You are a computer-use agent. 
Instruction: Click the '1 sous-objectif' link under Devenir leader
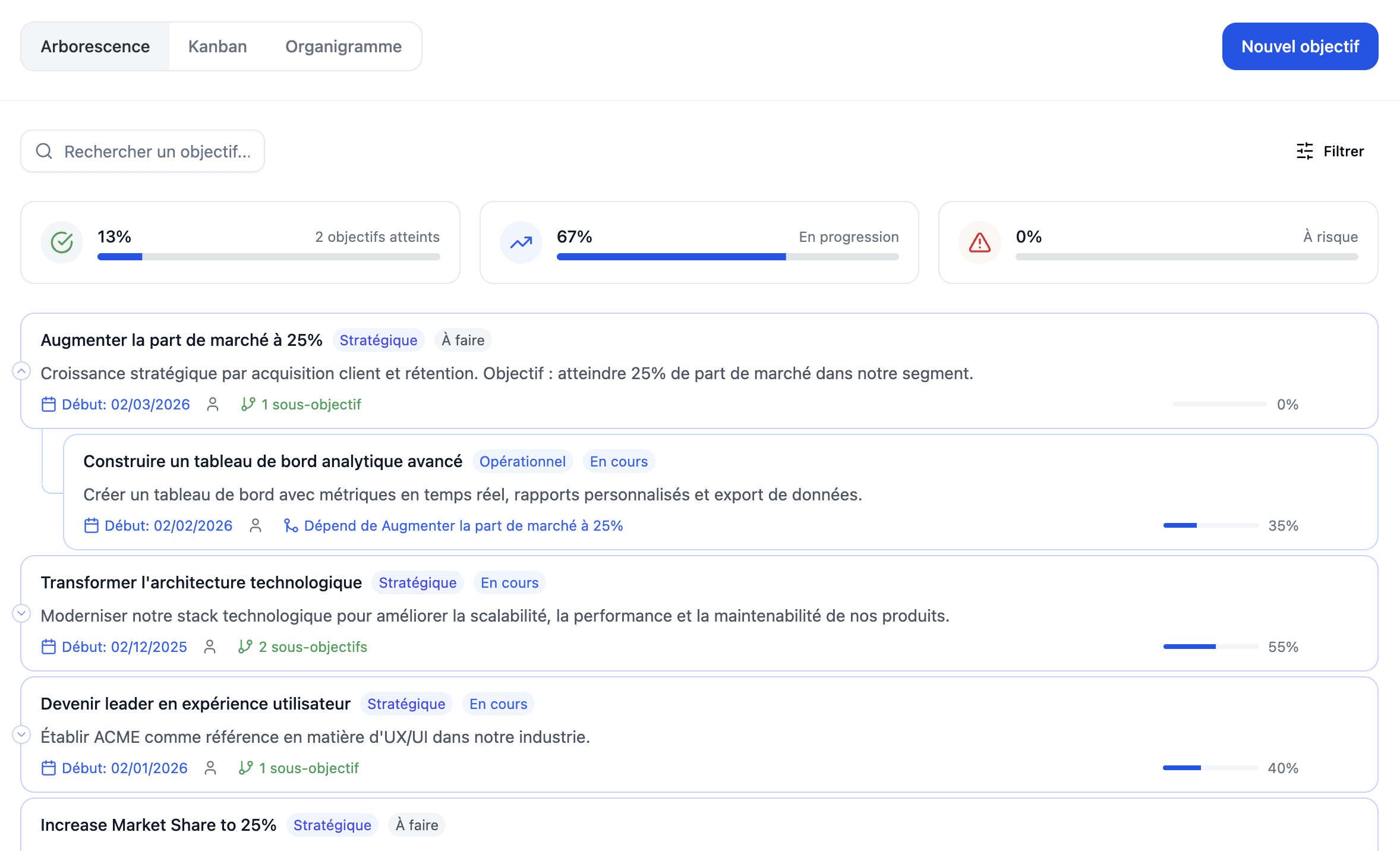pyautogui.click(x=308, y=768)
